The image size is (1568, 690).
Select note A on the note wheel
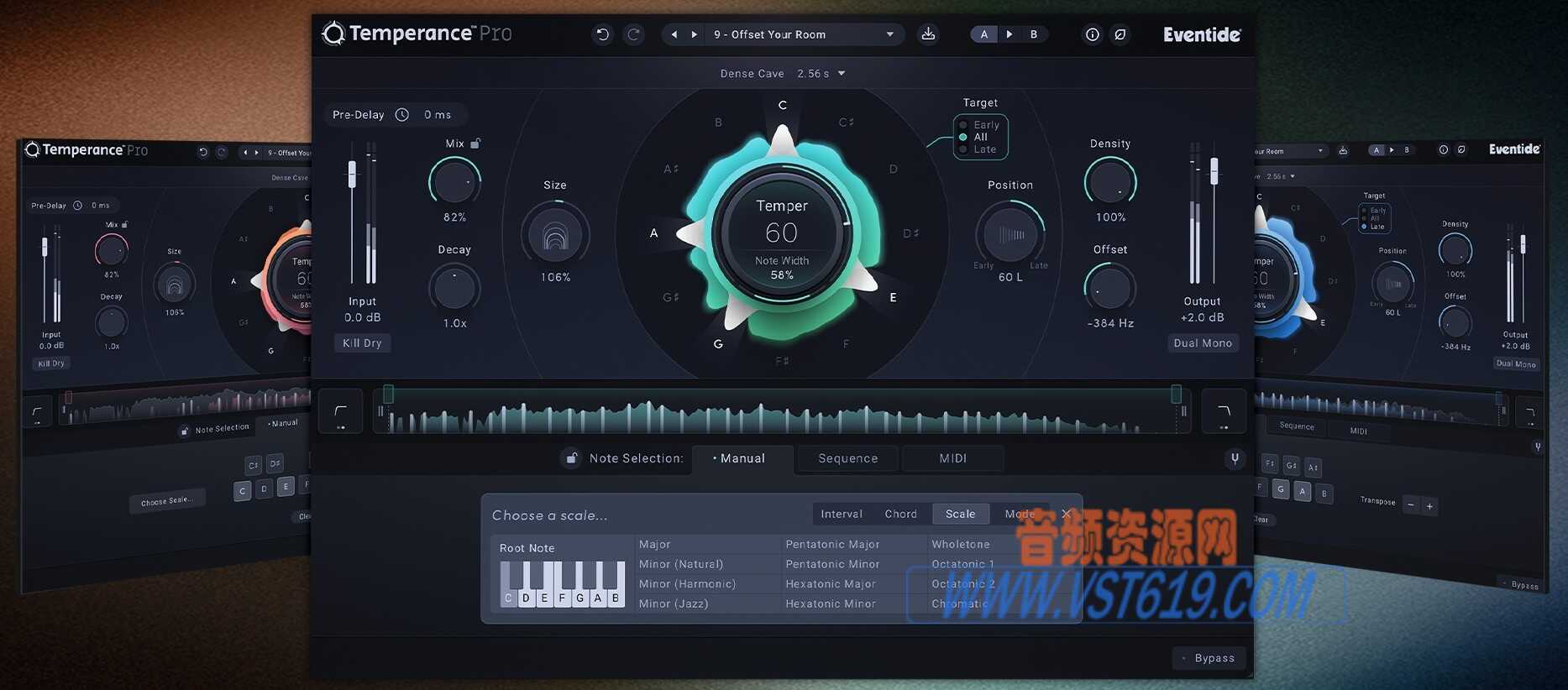tap(654, 233)
